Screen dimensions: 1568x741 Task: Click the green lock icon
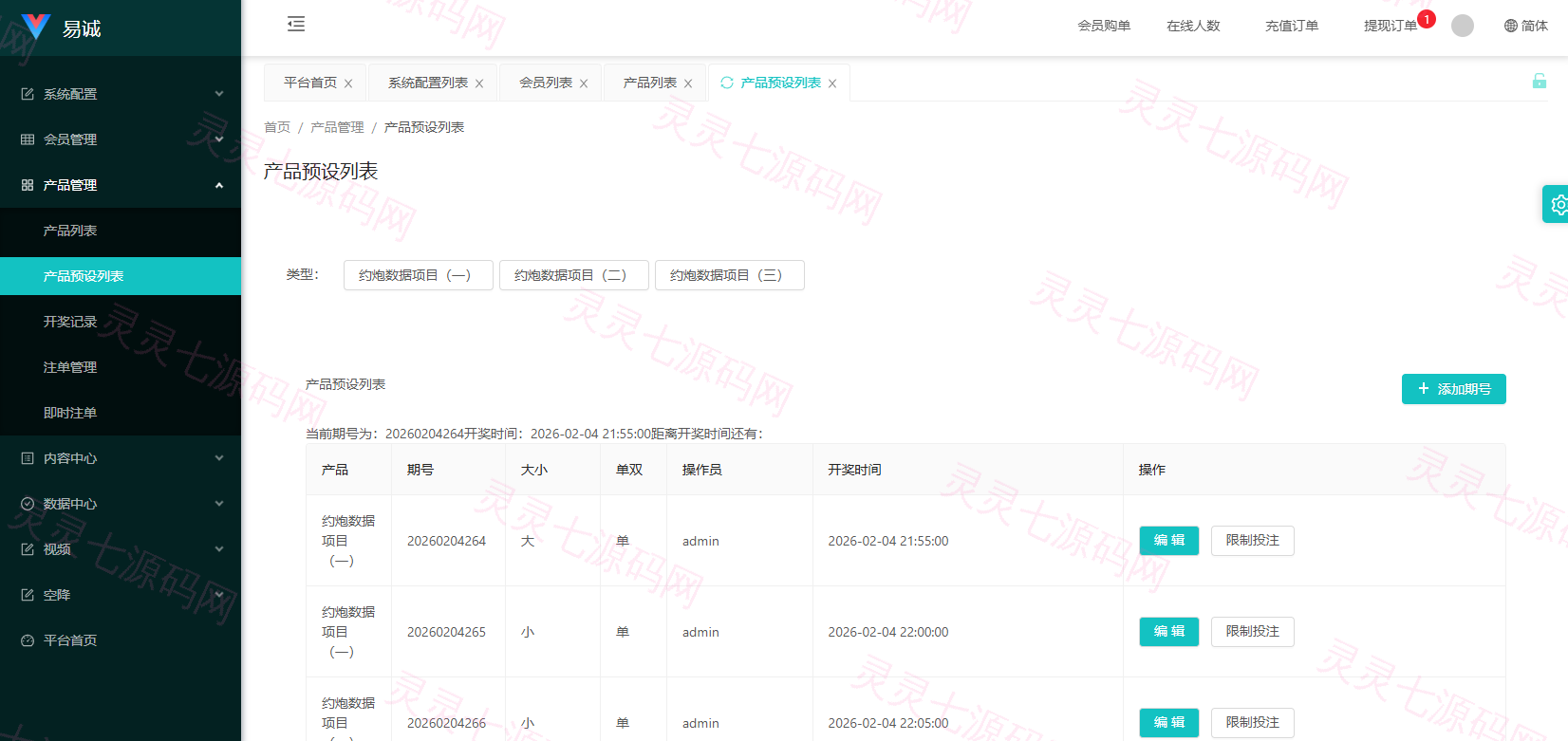pos(1539,82)
